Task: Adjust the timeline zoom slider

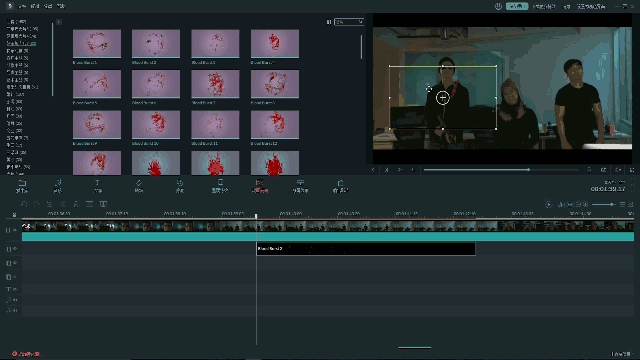Action: [603, 204]
